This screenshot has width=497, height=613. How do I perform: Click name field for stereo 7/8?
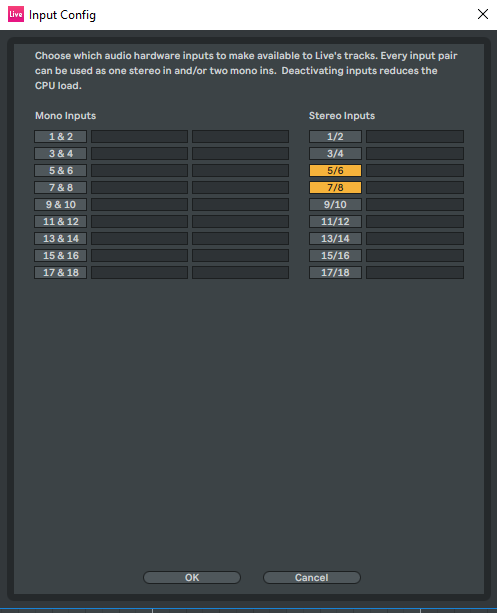415,187
